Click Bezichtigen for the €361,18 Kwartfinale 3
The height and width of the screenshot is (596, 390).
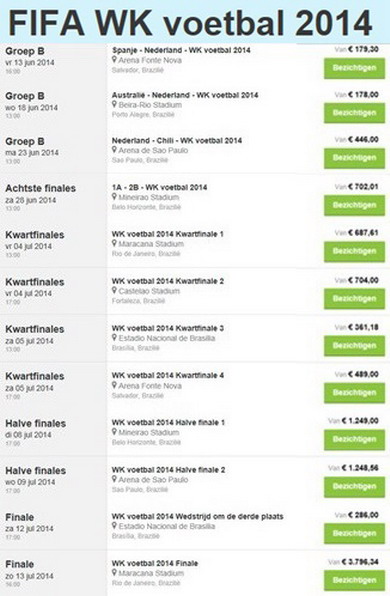click(x=354, y=346)
